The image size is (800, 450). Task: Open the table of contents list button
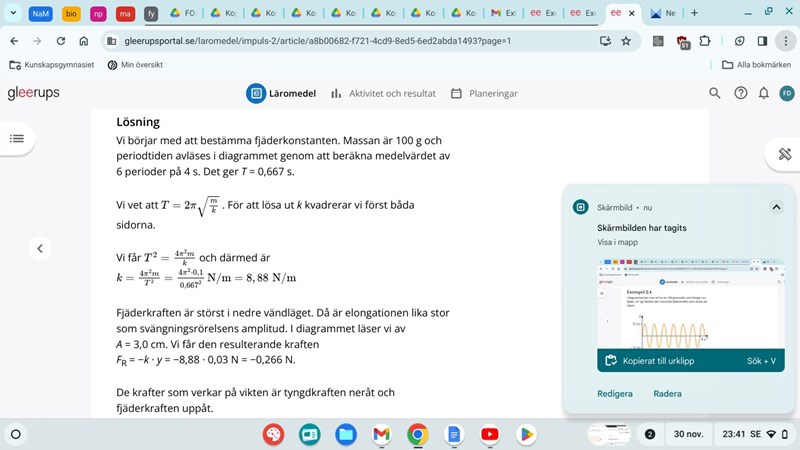tap(17, 138)
